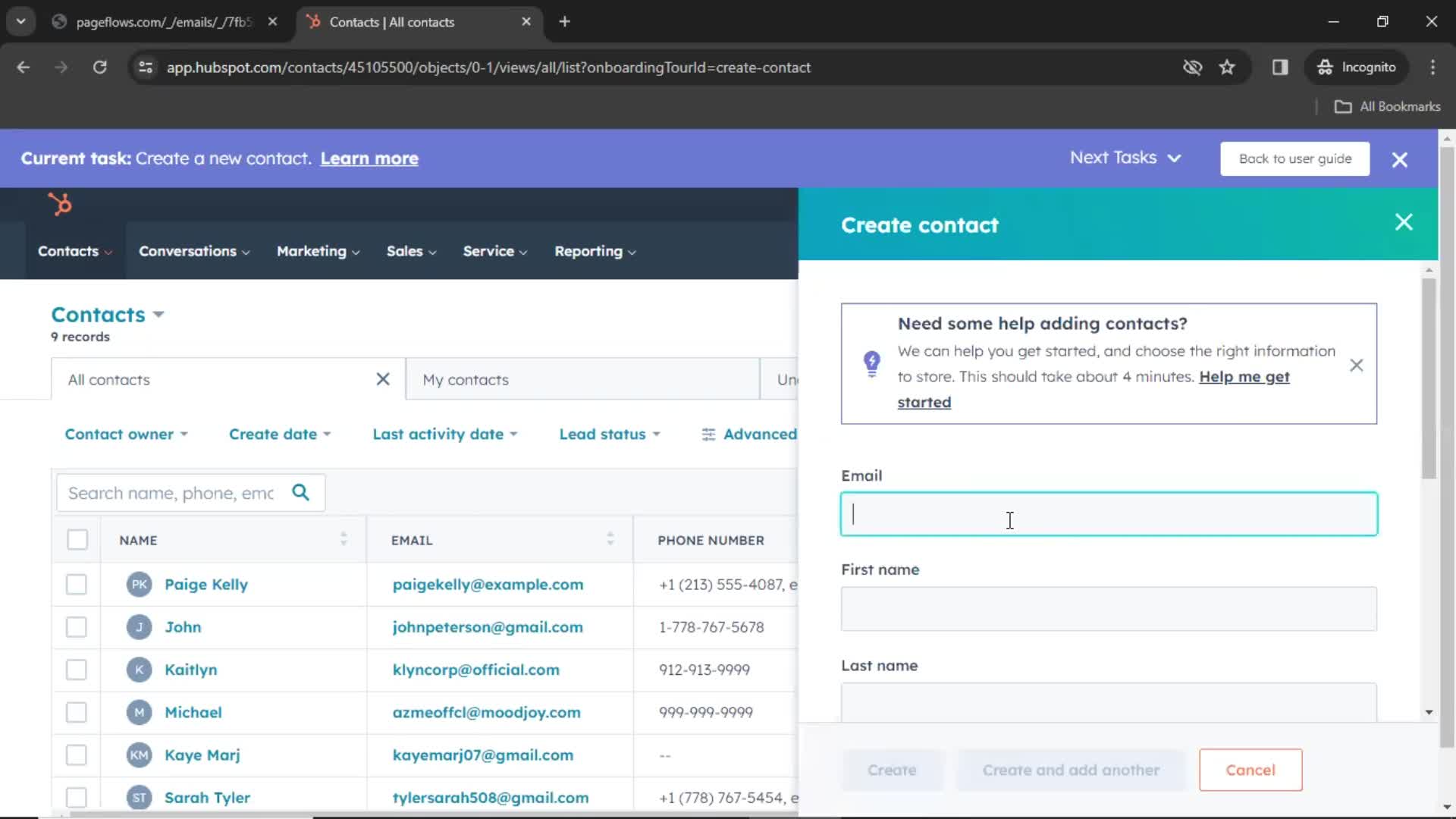The width and height of the screenshot is (1456, 819).
Task: Sort by the EMAIL column arrows
Action: (610, 539)
